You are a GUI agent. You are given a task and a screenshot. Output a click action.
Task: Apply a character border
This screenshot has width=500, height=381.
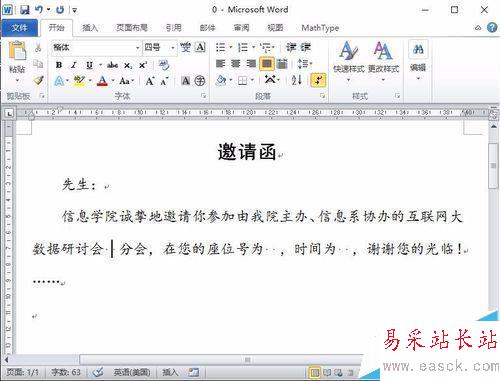click(200, 47)
